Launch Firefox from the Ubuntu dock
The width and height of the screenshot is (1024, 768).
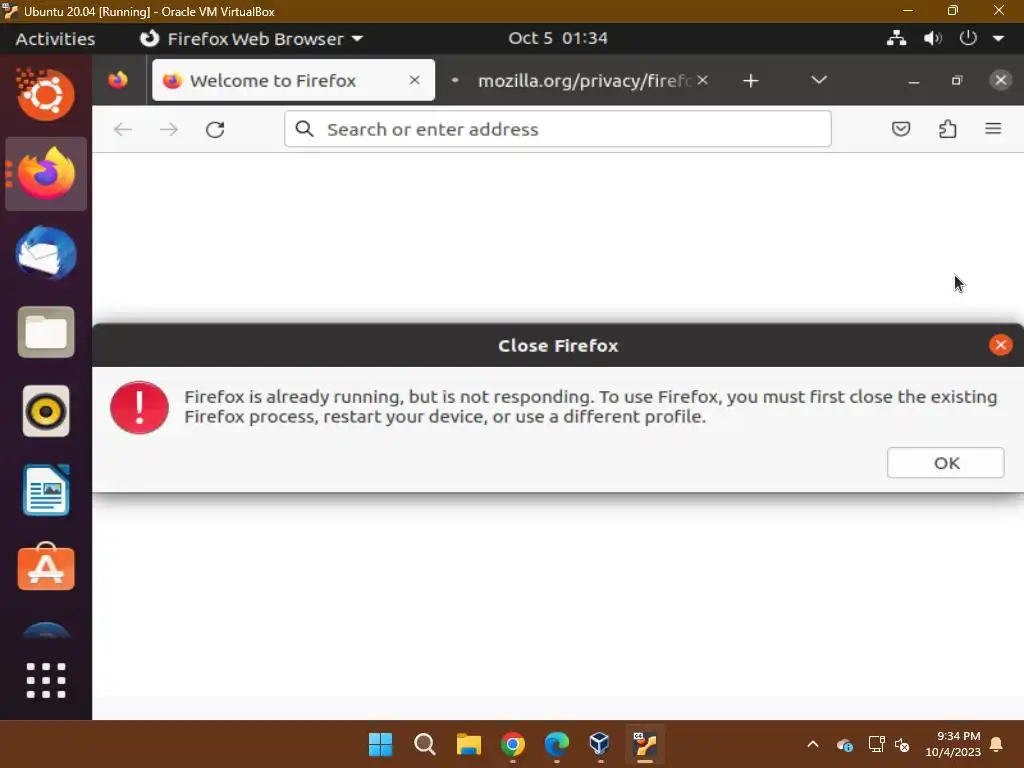[46, 173]
